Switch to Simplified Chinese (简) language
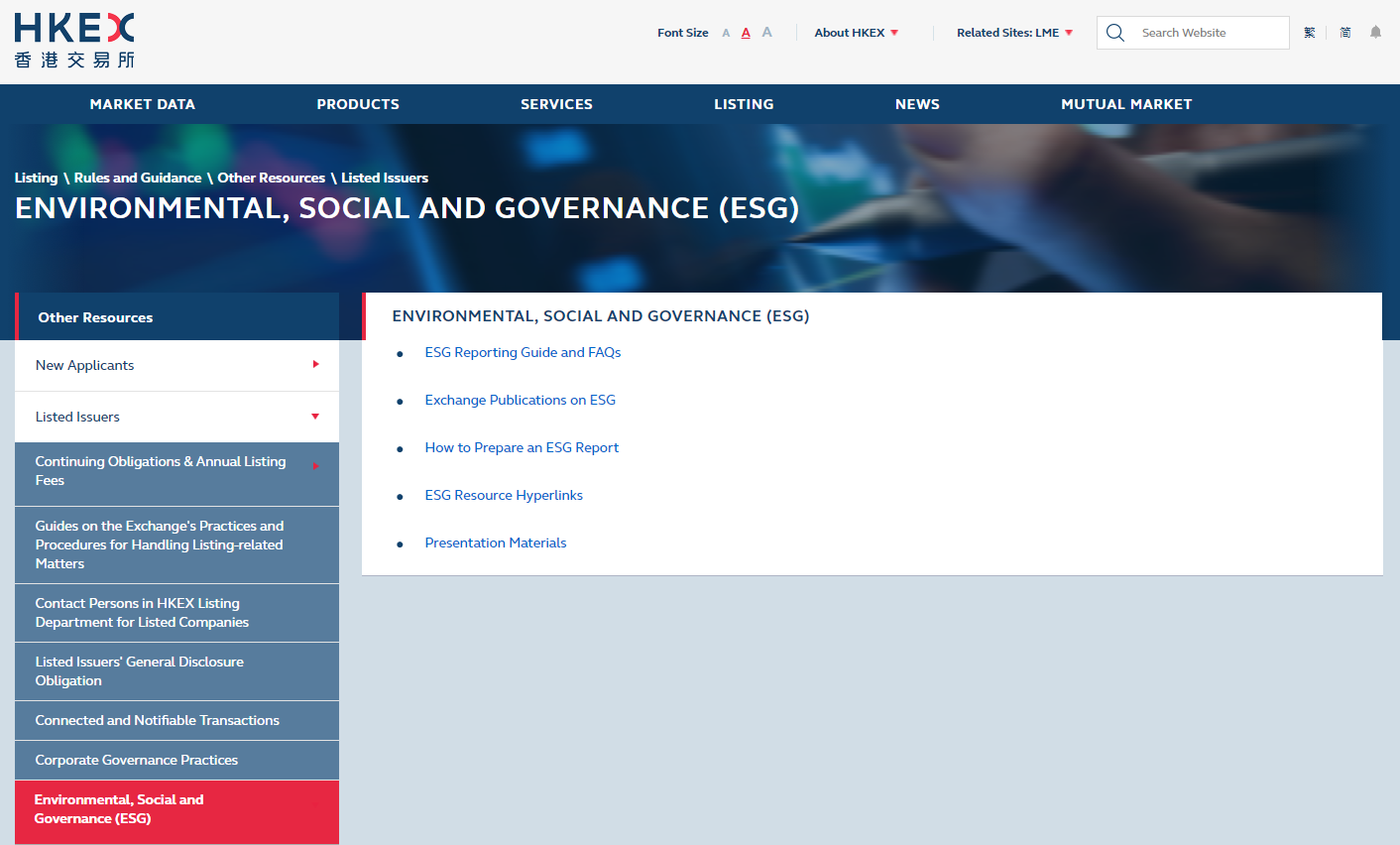1400x845 pixels. 1345,33
